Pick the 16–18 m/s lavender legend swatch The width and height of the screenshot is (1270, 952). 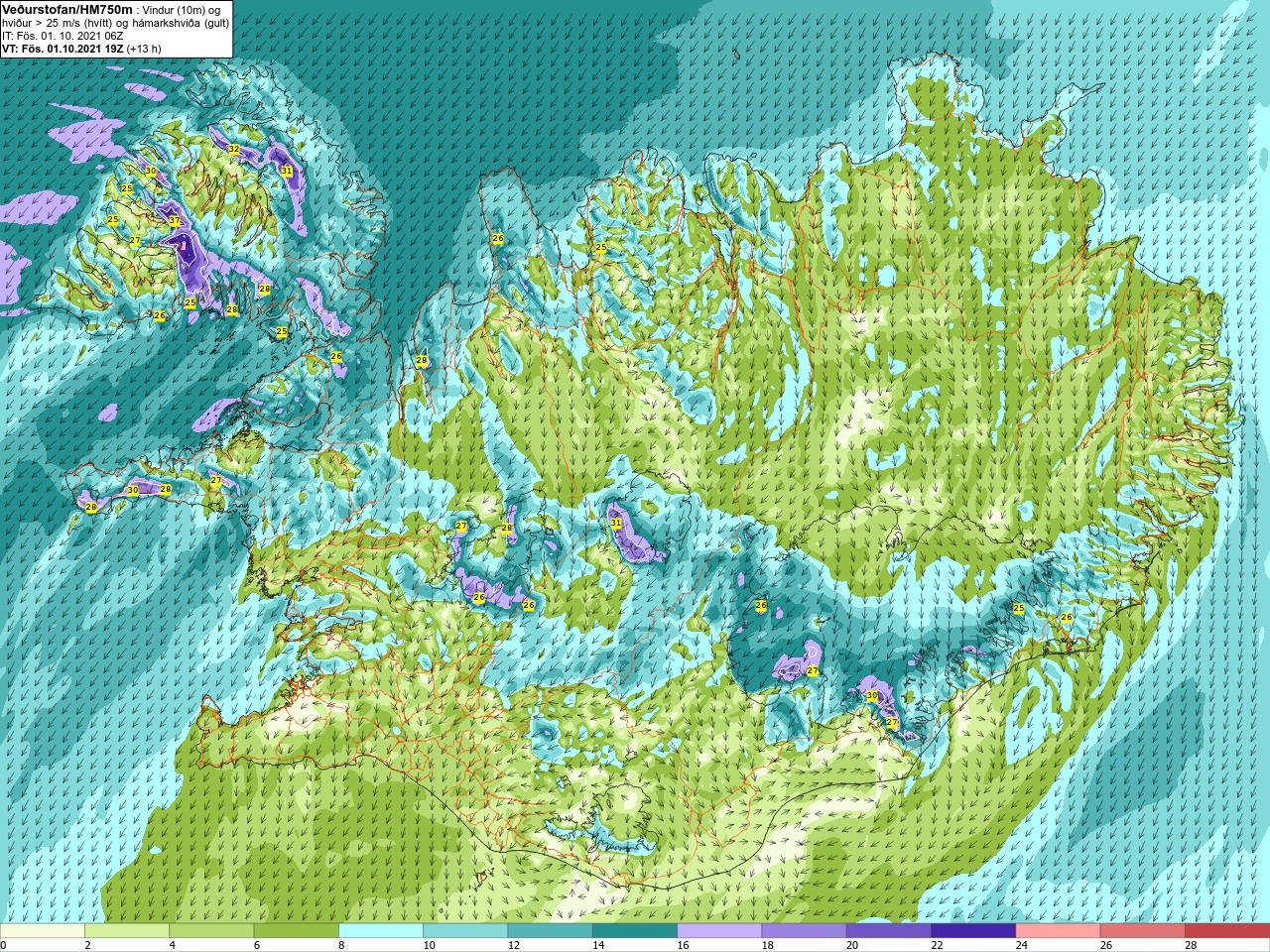coord(719,931)
